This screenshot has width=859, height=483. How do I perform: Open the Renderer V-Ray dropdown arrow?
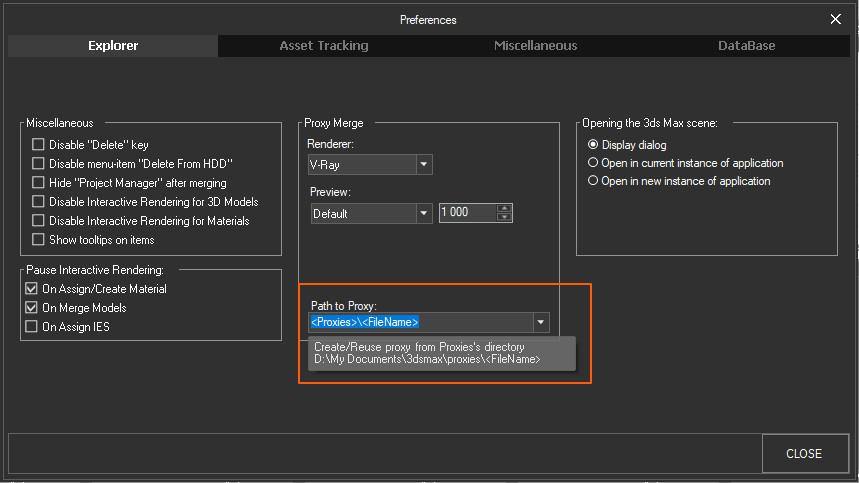coord(423,164)
